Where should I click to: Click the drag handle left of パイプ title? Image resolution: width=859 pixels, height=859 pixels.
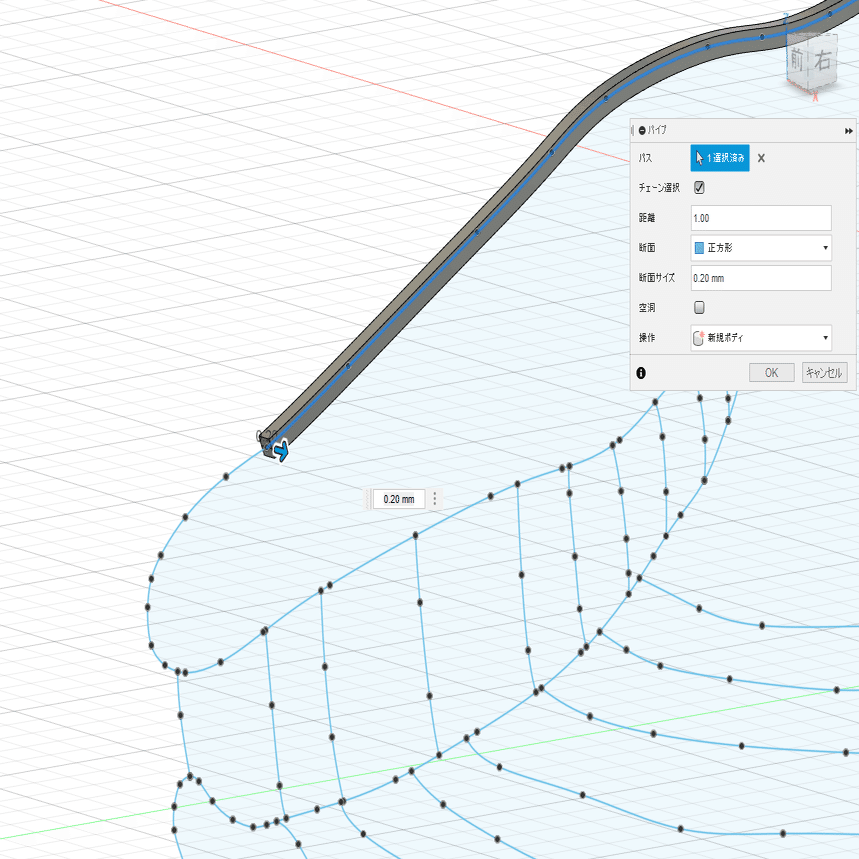click(x=633, y=130)
